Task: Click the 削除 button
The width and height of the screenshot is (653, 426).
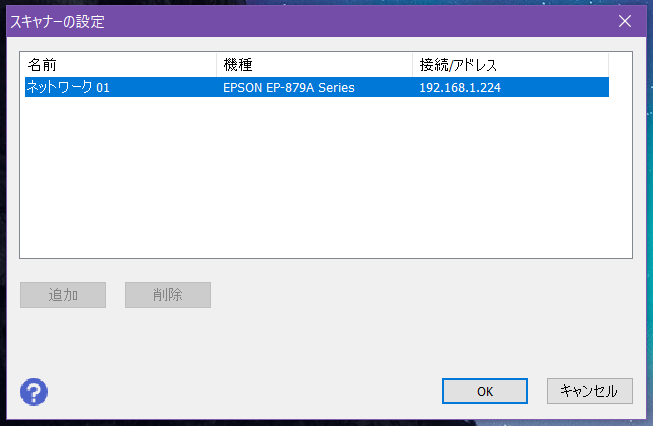Action: tap(168, 295)
